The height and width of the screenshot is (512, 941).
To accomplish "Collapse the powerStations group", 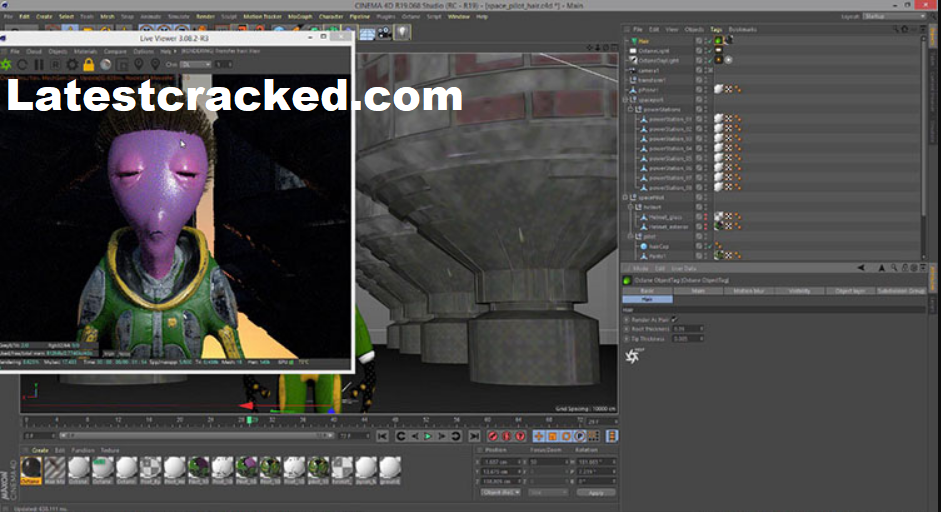I will click(631, 109).
